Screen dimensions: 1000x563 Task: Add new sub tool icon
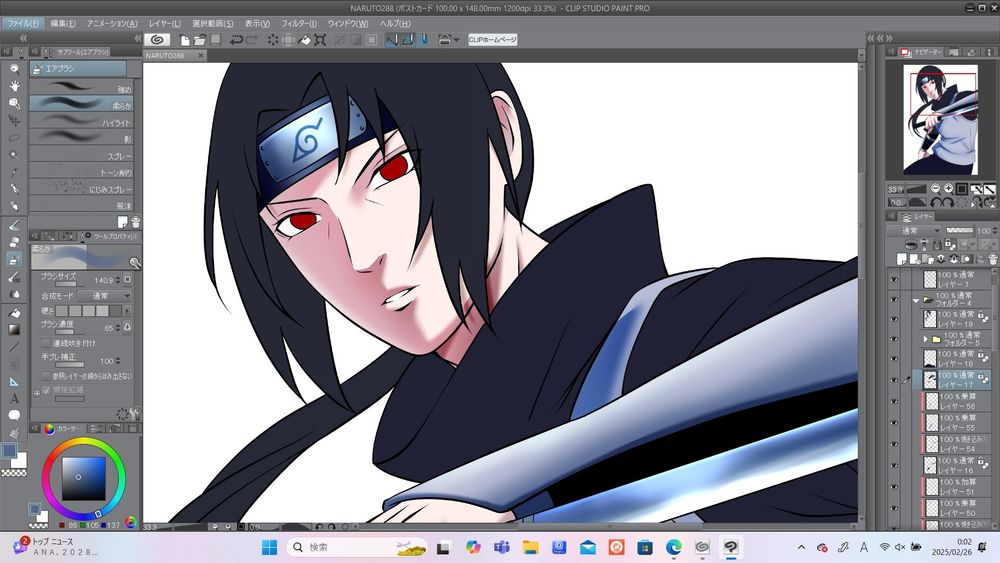(x=122, y=222)
